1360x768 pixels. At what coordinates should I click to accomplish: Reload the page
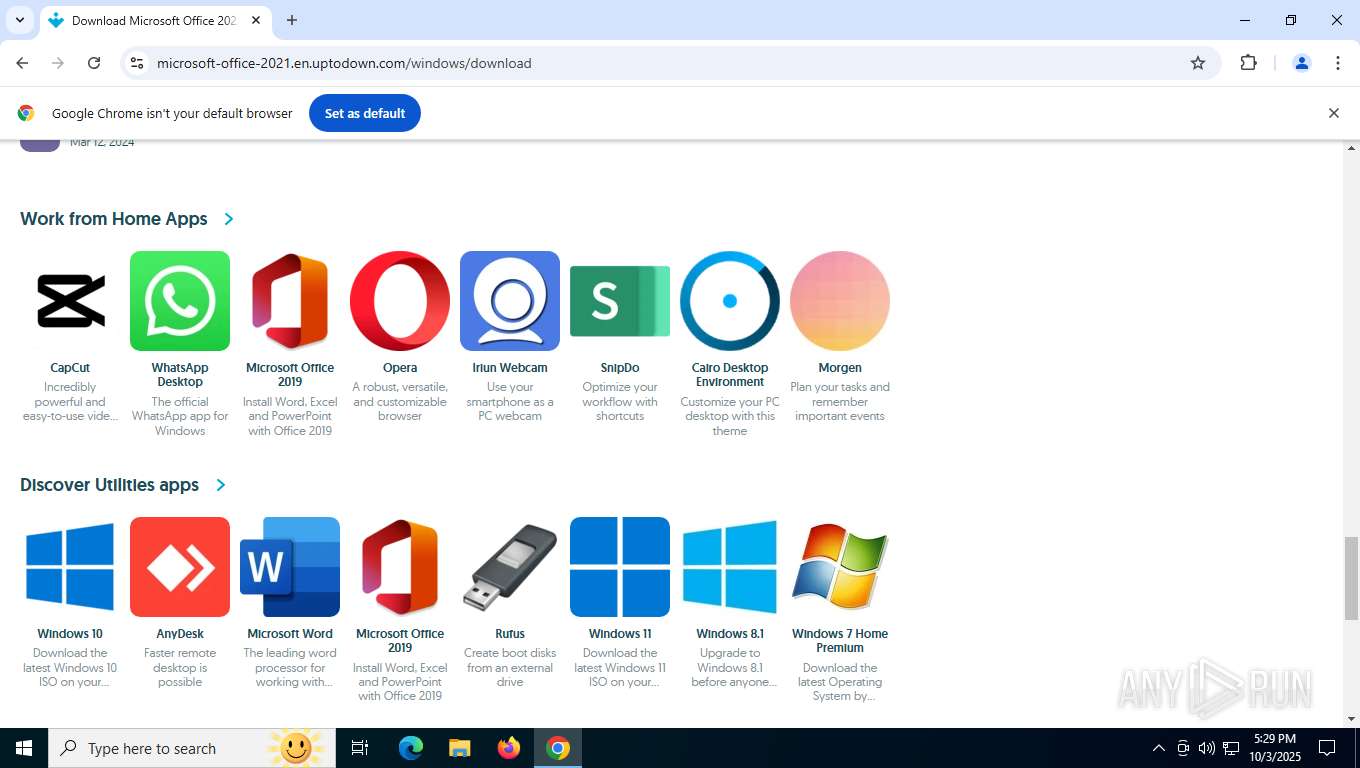[x=94, y=63]
